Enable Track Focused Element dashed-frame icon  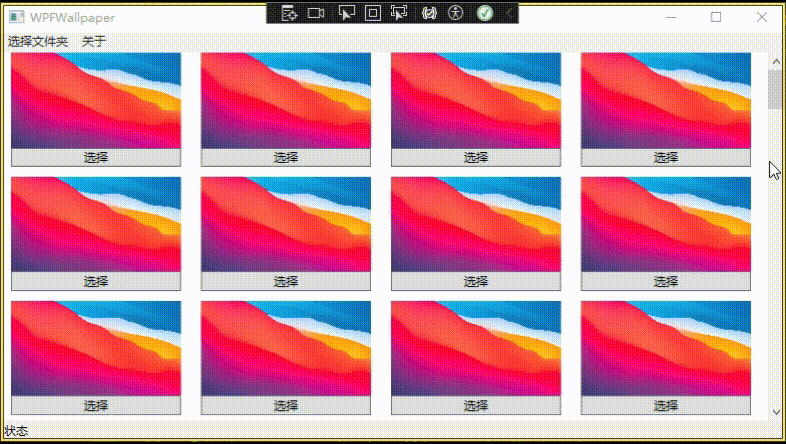point(399,13)
